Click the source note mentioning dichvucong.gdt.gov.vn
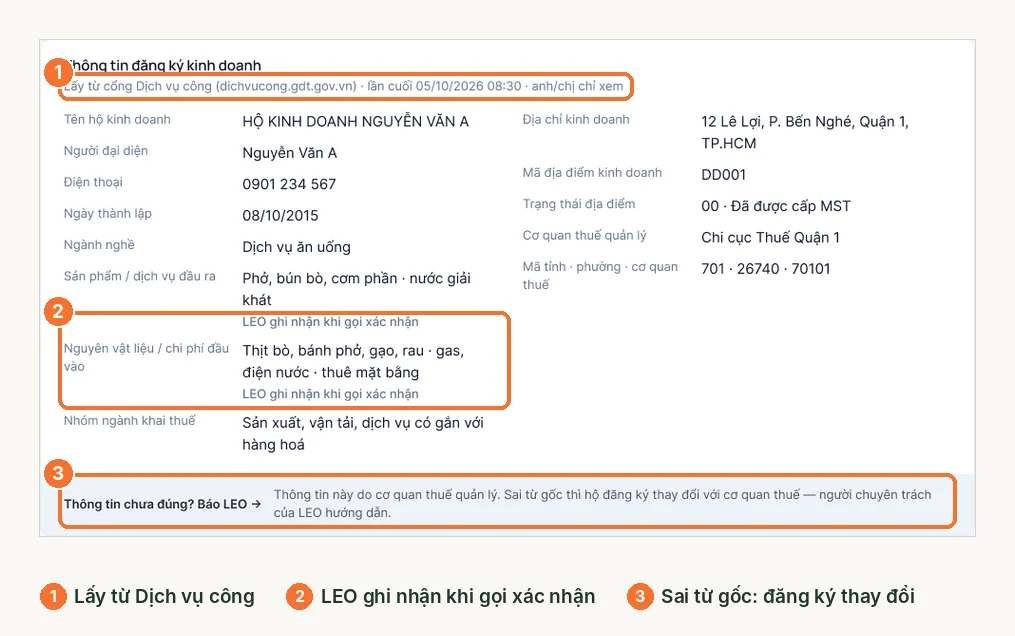 tap(343, 86)
